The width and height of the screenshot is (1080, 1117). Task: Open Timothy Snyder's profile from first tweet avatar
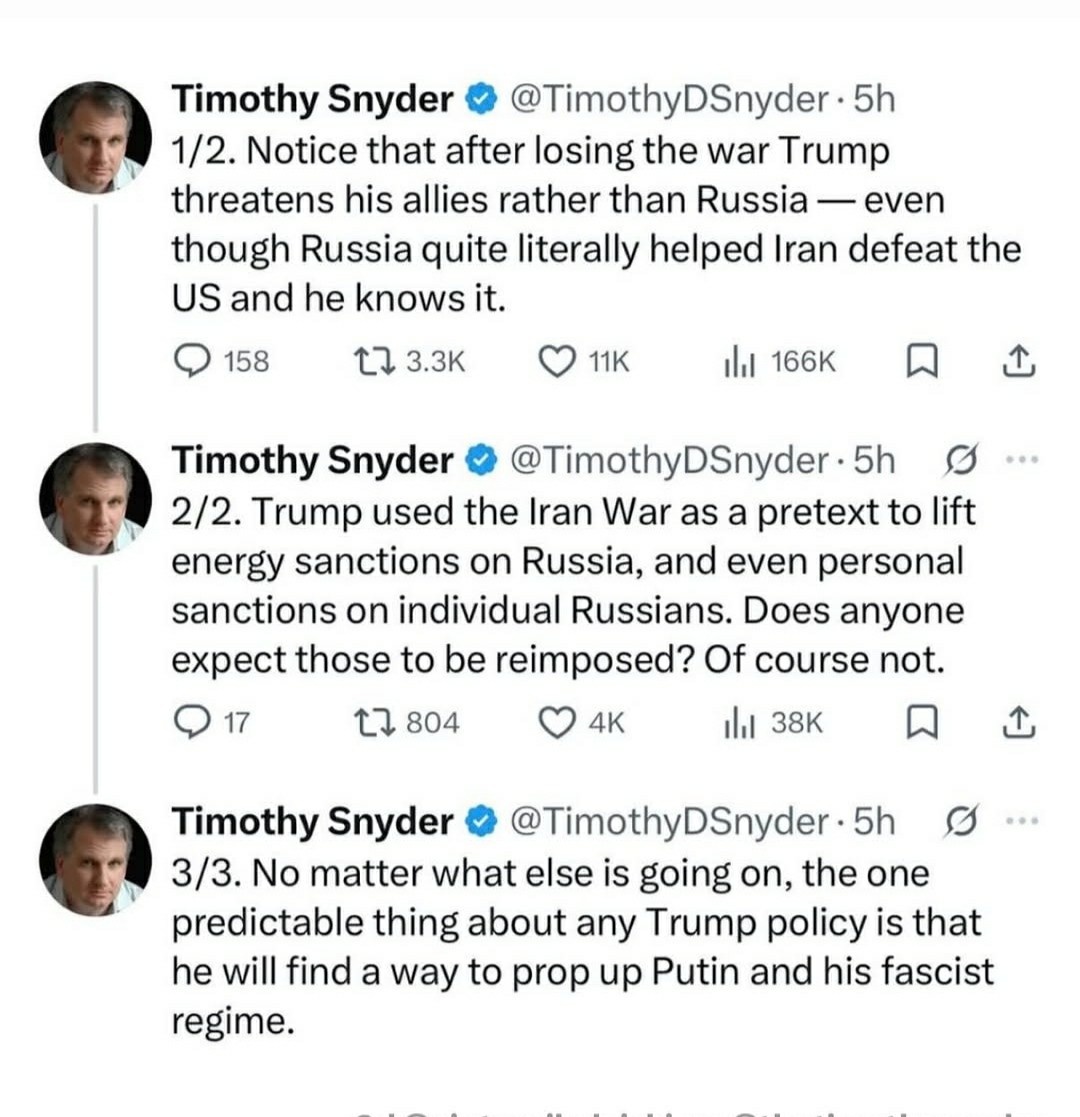point(95,137)
